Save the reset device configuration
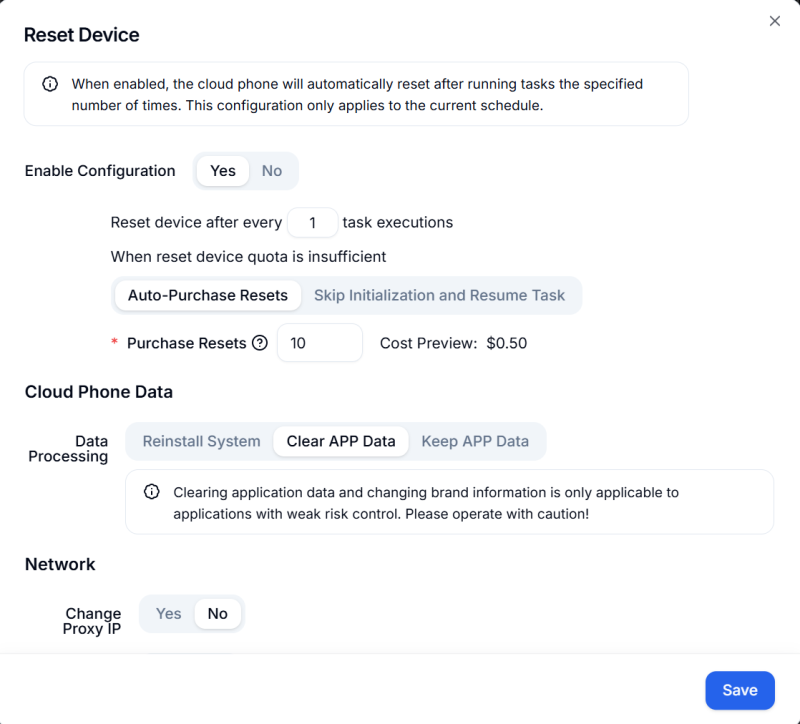Viewport: 800px width, 724px height. point(740,690)
